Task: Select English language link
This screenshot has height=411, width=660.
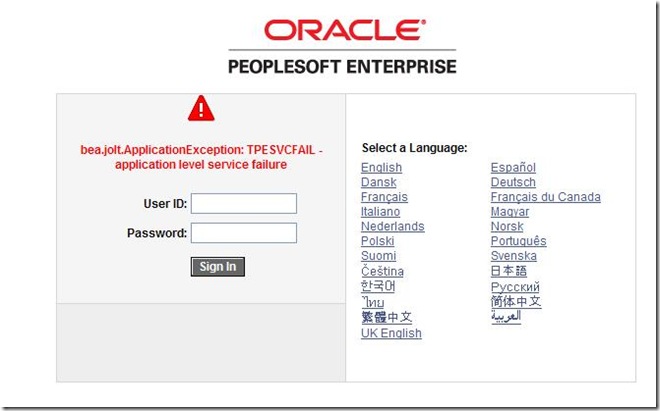Action: pyautogui.click(x=381, y=168)
